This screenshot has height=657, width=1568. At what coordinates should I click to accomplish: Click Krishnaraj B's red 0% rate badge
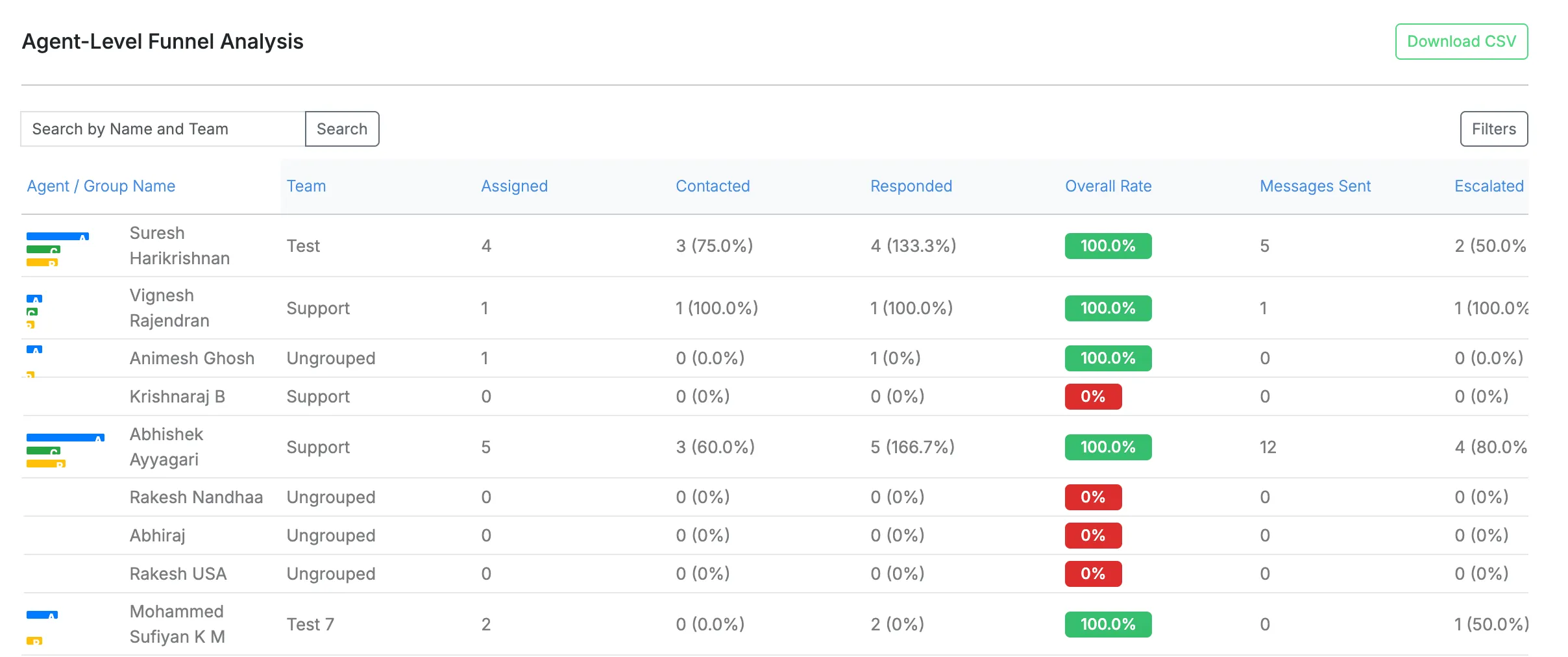point(1093,396)
